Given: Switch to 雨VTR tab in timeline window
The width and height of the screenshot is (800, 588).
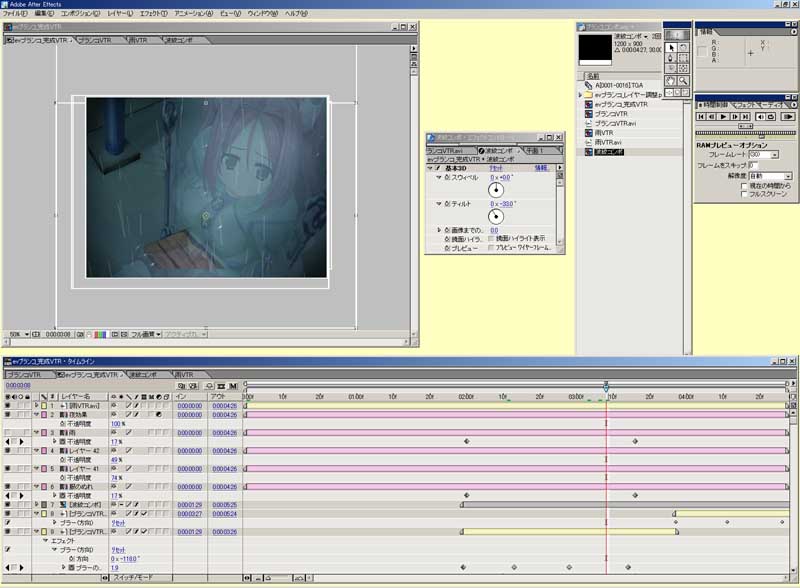Looking at the screenshot, I should [184, 375].
